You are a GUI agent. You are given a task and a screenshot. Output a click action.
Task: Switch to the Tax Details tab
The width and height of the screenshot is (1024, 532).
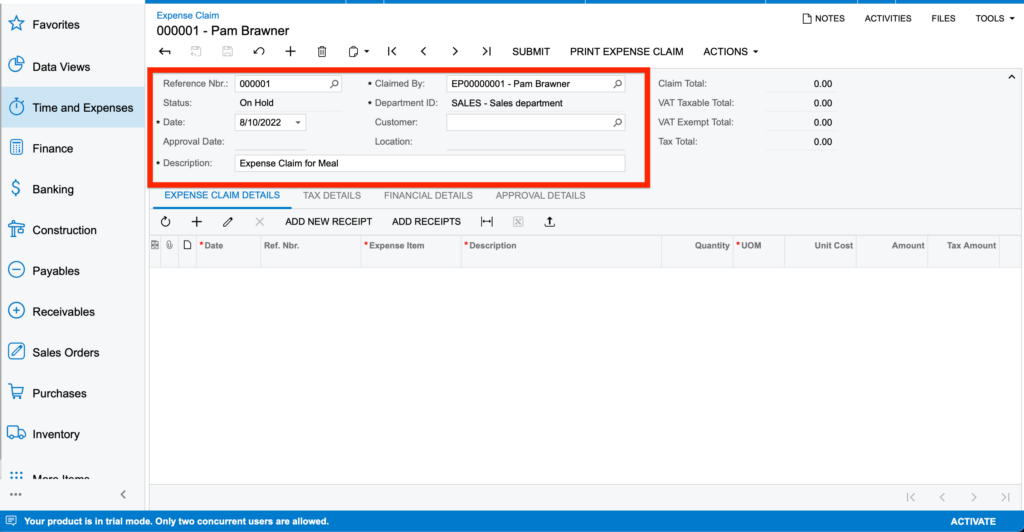coord(331,196)
